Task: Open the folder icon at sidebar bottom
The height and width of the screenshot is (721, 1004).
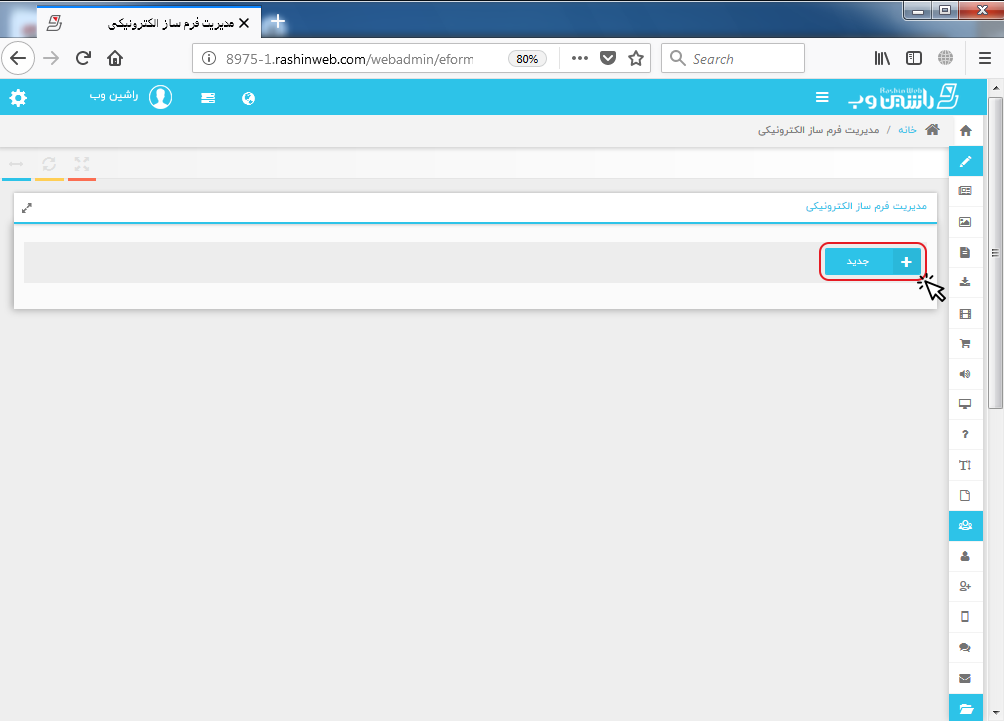Action: tap(966, 708)
